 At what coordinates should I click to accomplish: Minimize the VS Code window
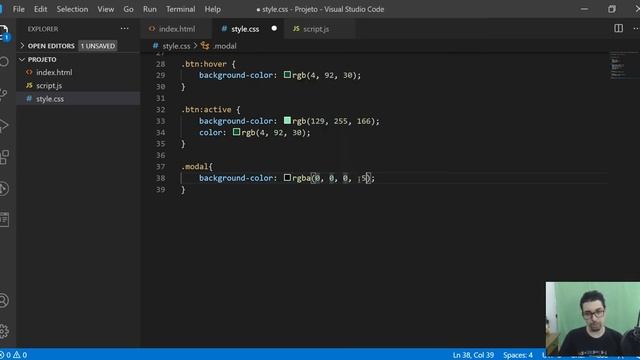pyautogui.click(x=584, y=9)
